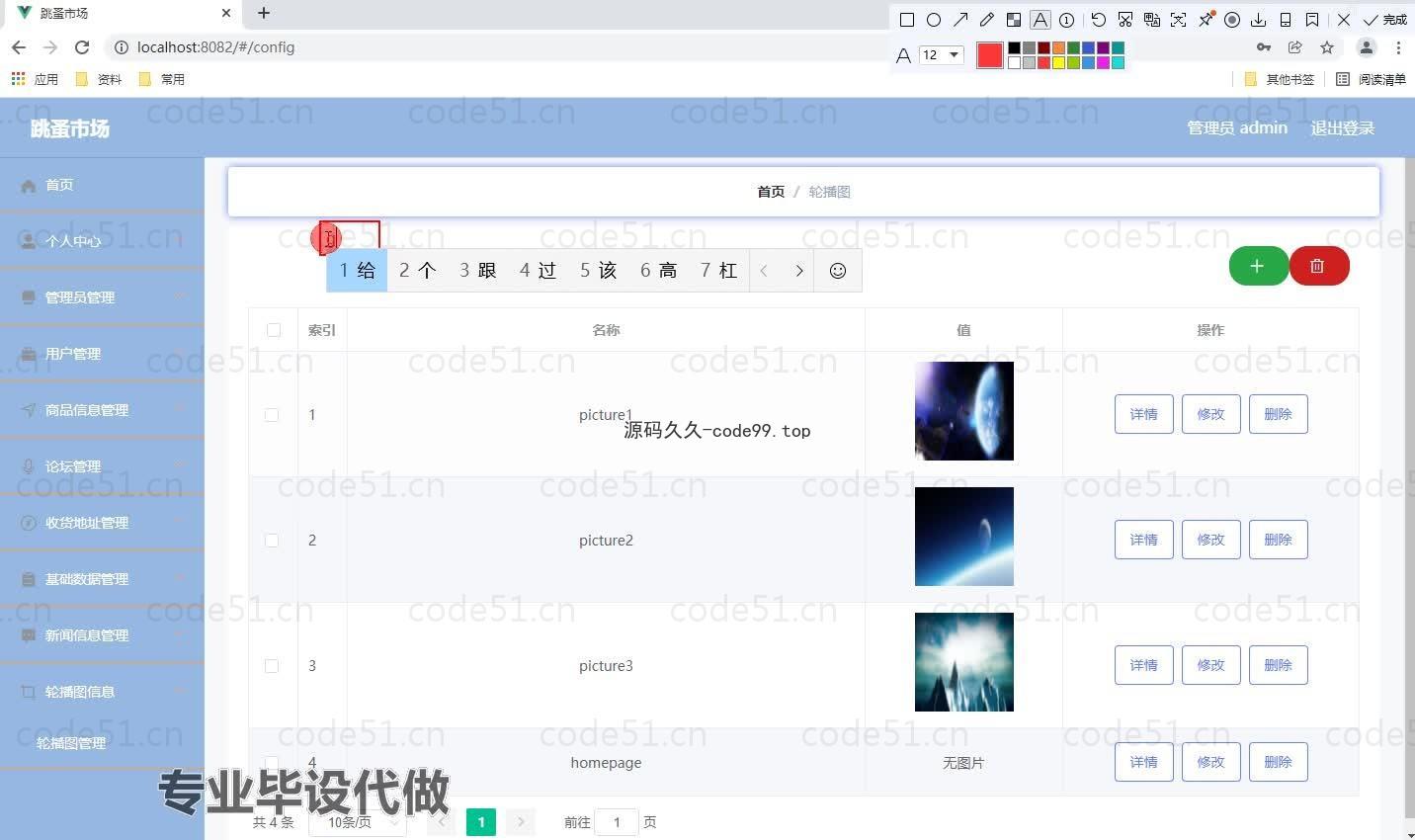
Task: Check the picture1 row checkbox
Action: [x=272, y=415]
